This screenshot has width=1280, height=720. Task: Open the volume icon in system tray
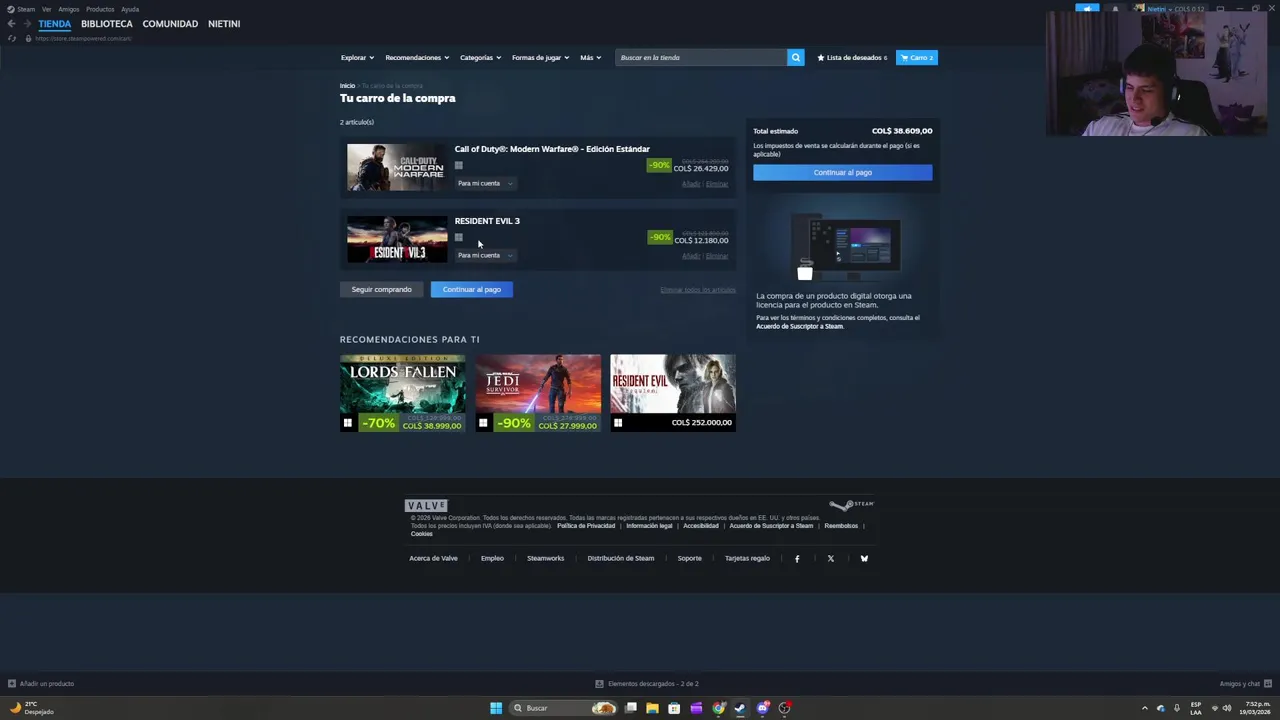[1227, 708]
